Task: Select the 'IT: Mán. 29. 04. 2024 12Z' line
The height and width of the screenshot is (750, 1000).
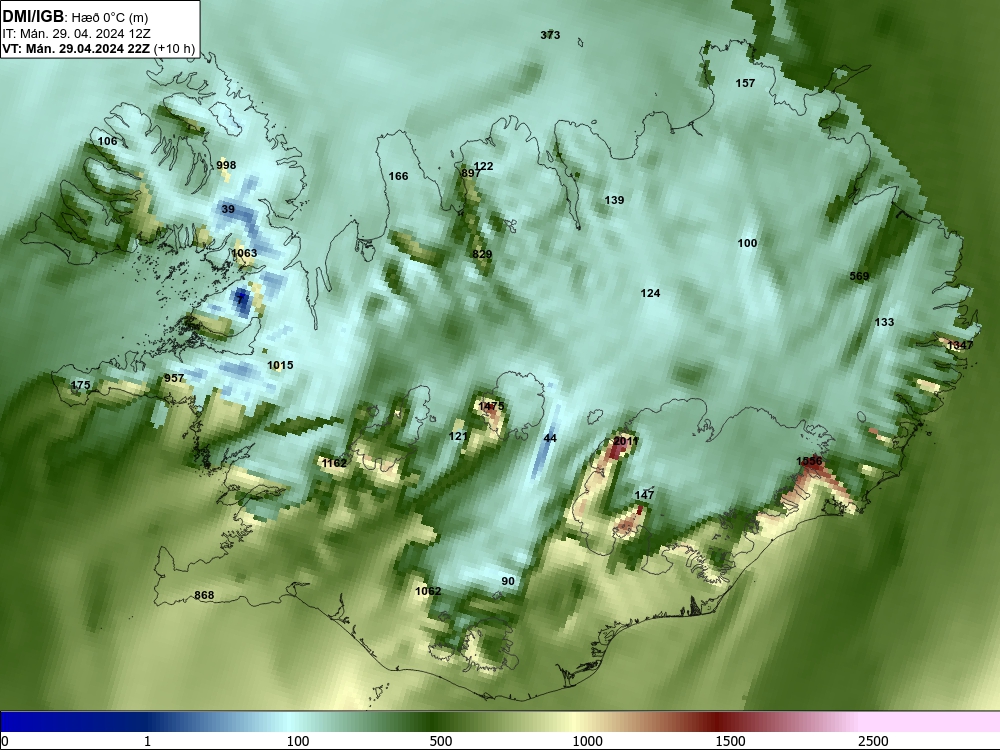Action: (x=77, y=34)
